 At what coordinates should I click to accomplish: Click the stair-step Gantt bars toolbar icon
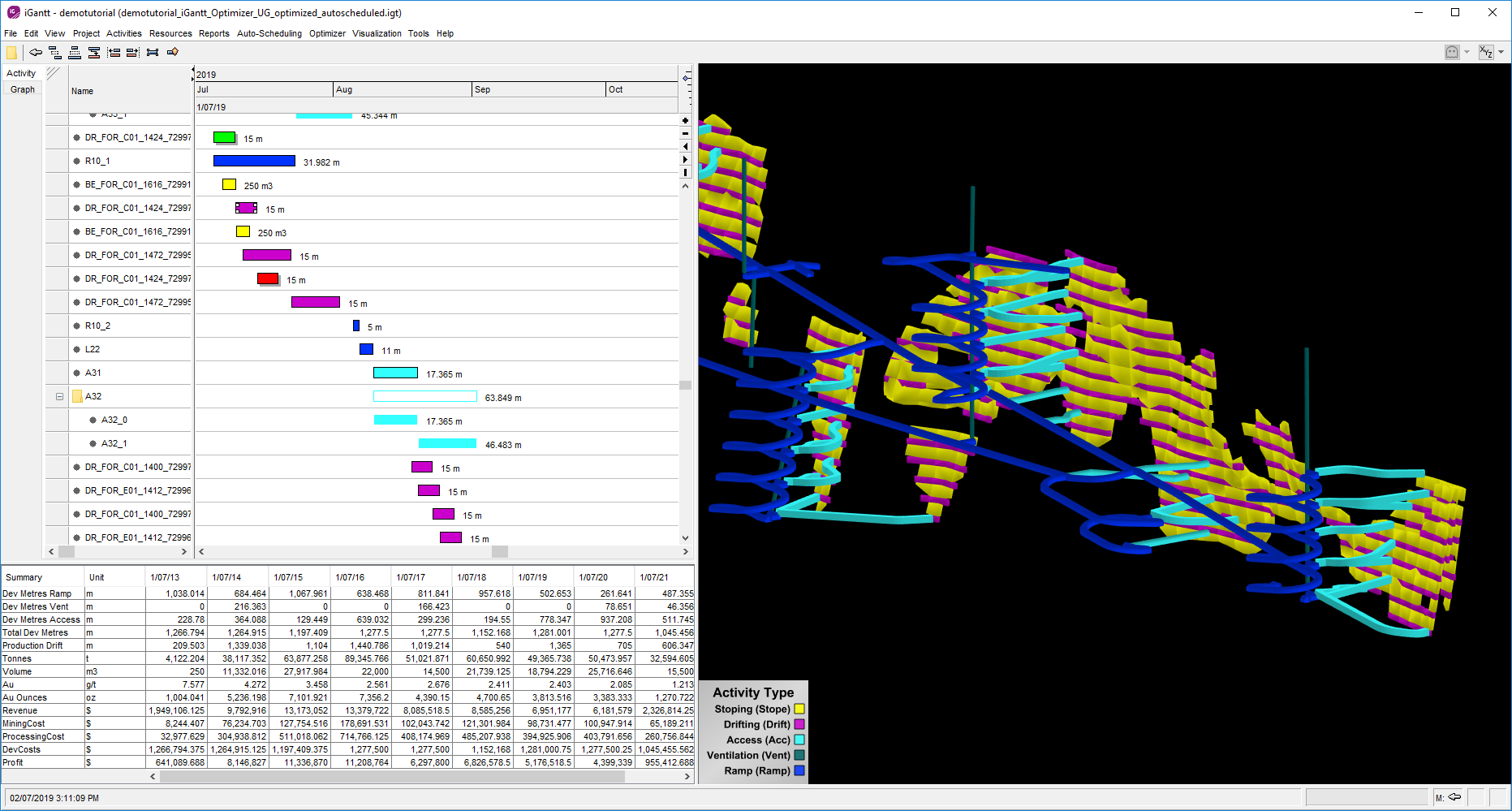55,53
